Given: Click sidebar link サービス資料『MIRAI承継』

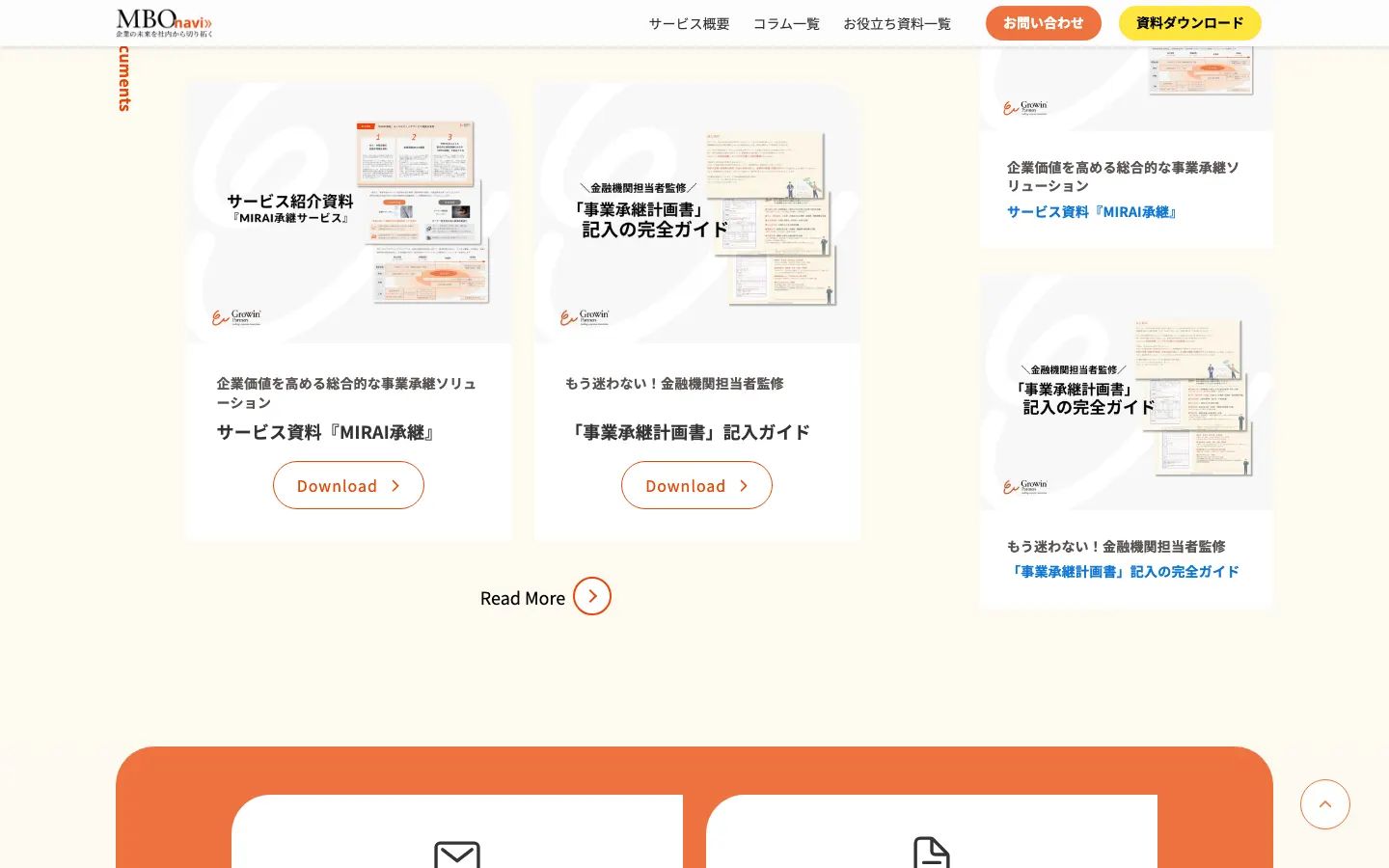Looking at the screenshot, I should [x=1093, y=212].
